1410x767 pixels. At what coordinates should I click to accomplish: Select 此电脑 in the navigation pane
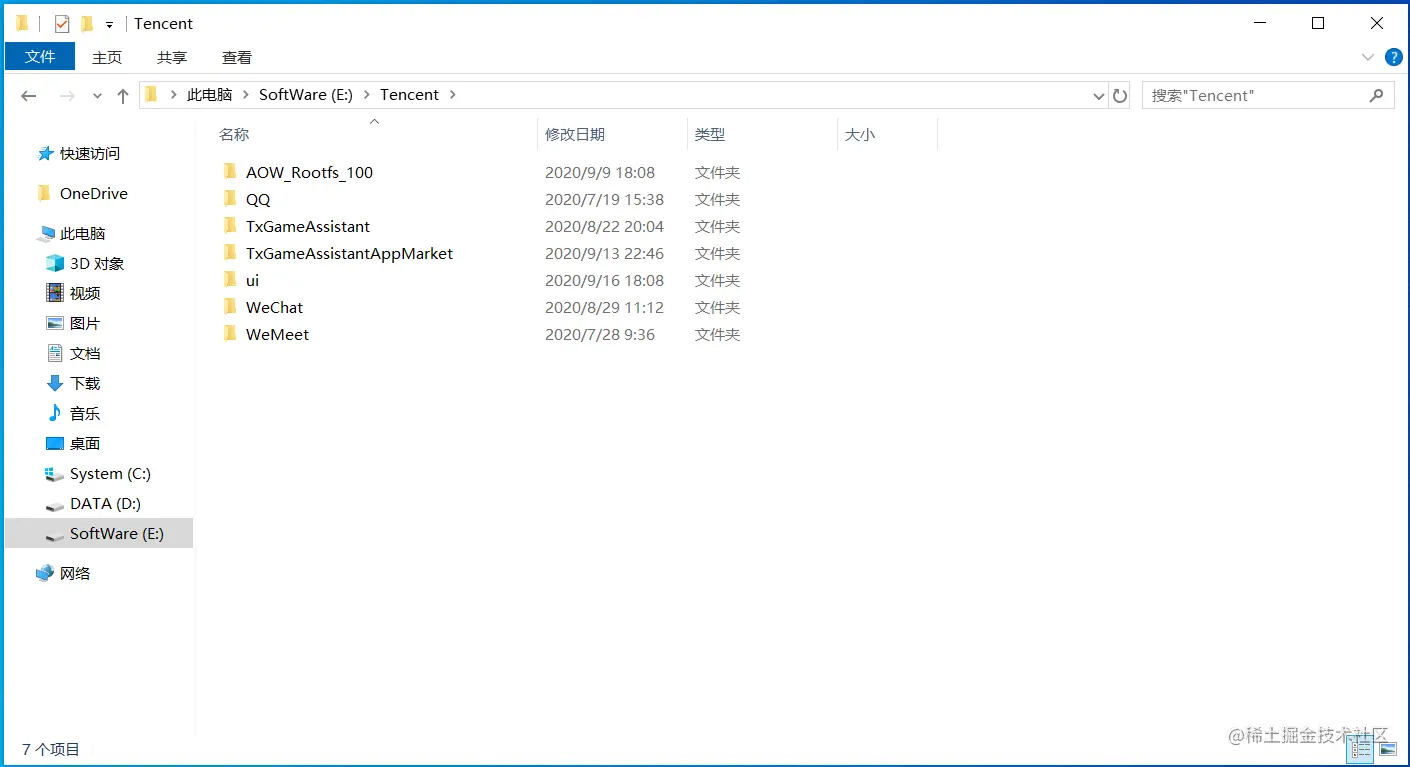[82, 233]
